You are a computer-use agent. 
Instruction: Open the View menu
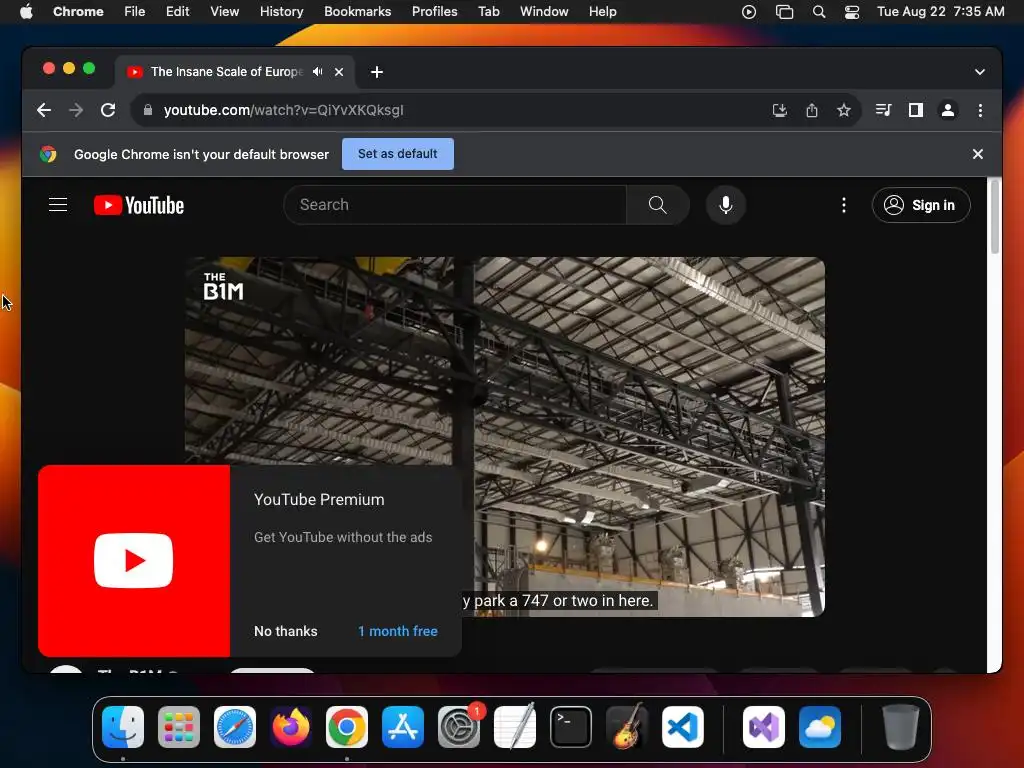pos(224,12)
